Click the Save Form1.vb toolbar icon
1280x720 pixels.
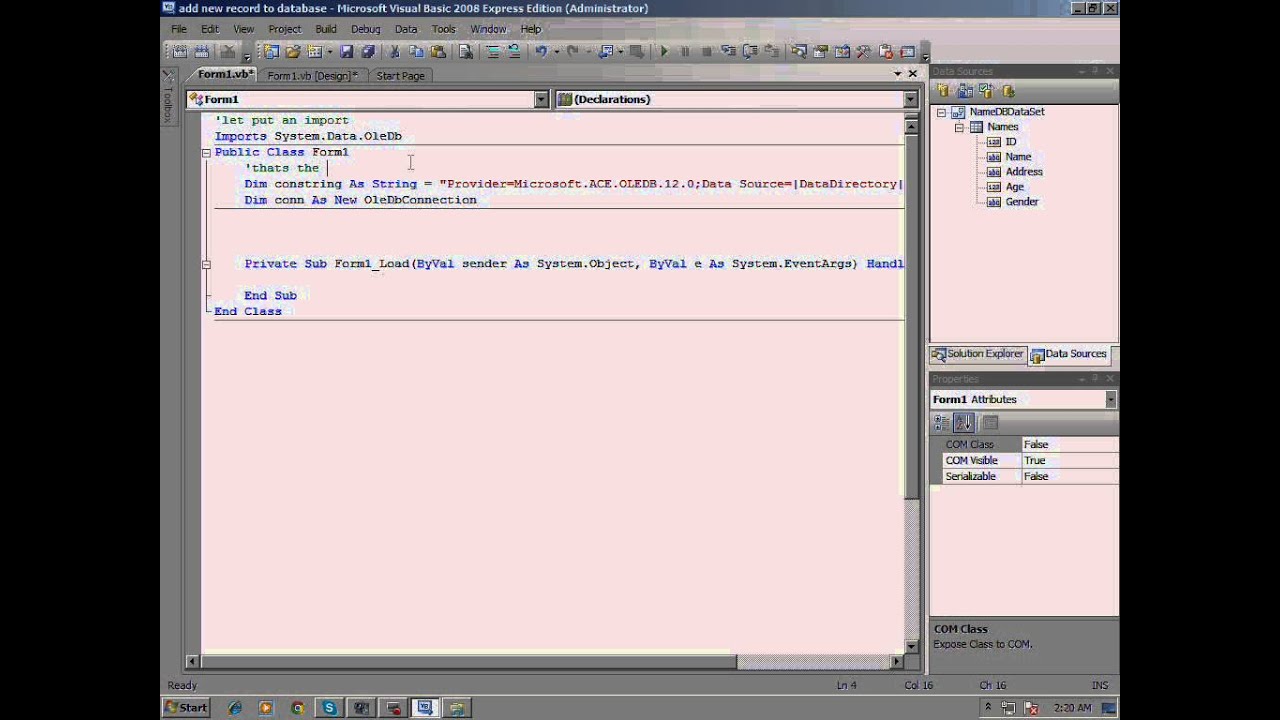coord(346,51)
